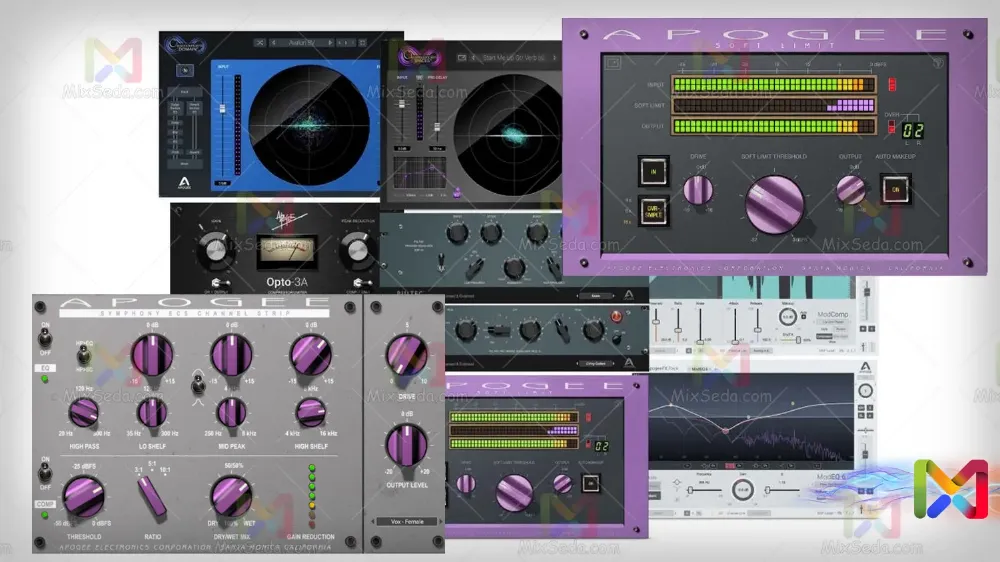Toggle the EQ On/Off switch

tap(45, 337)
